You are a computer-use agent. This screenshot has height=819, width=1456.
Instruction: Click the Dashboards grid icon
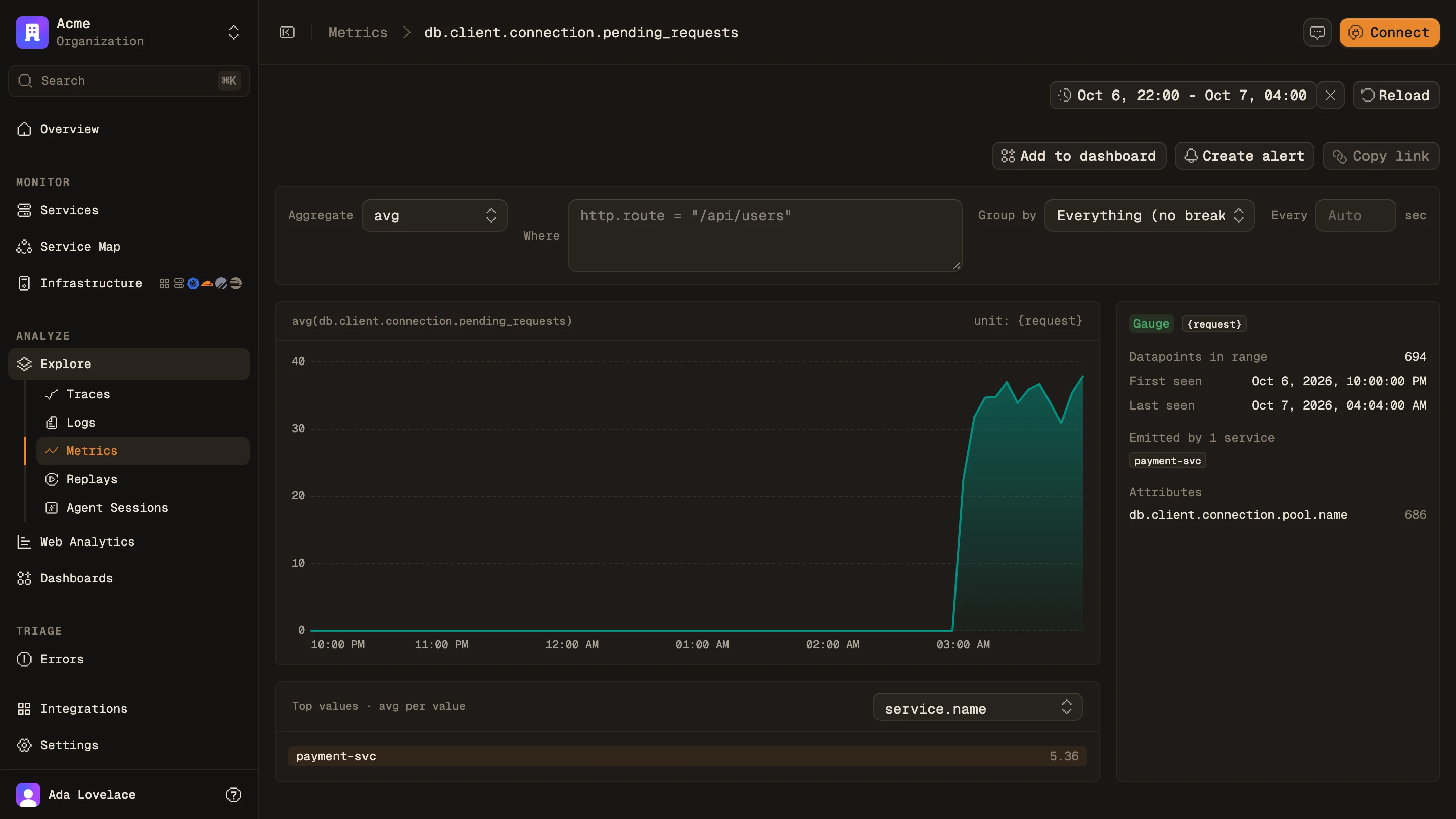pos(24,578)
